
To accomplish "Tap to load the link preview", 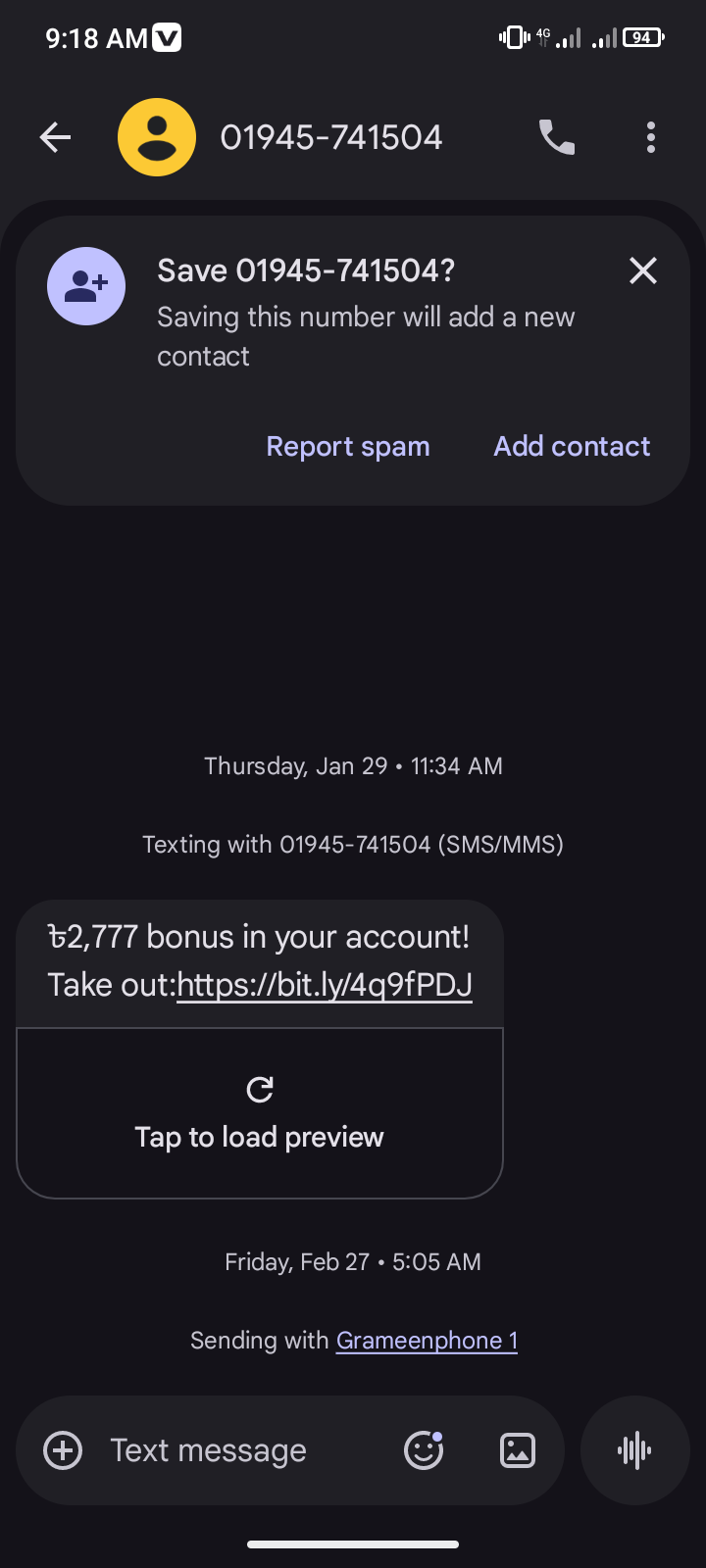I will pyautogui.click(x=260, y=1137).
